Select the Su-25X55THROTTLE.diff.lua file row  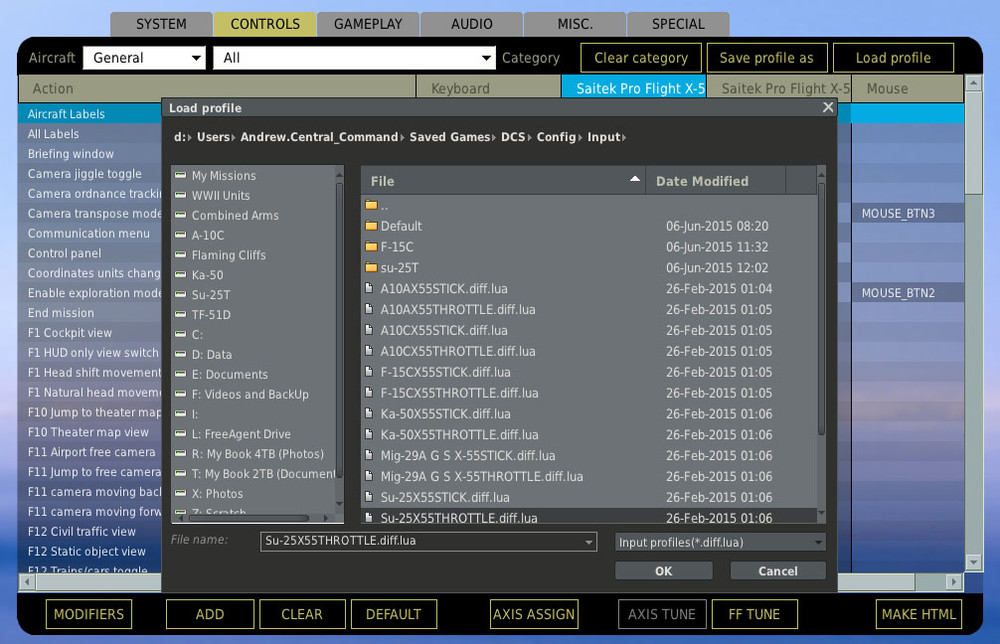click(589, 517)
